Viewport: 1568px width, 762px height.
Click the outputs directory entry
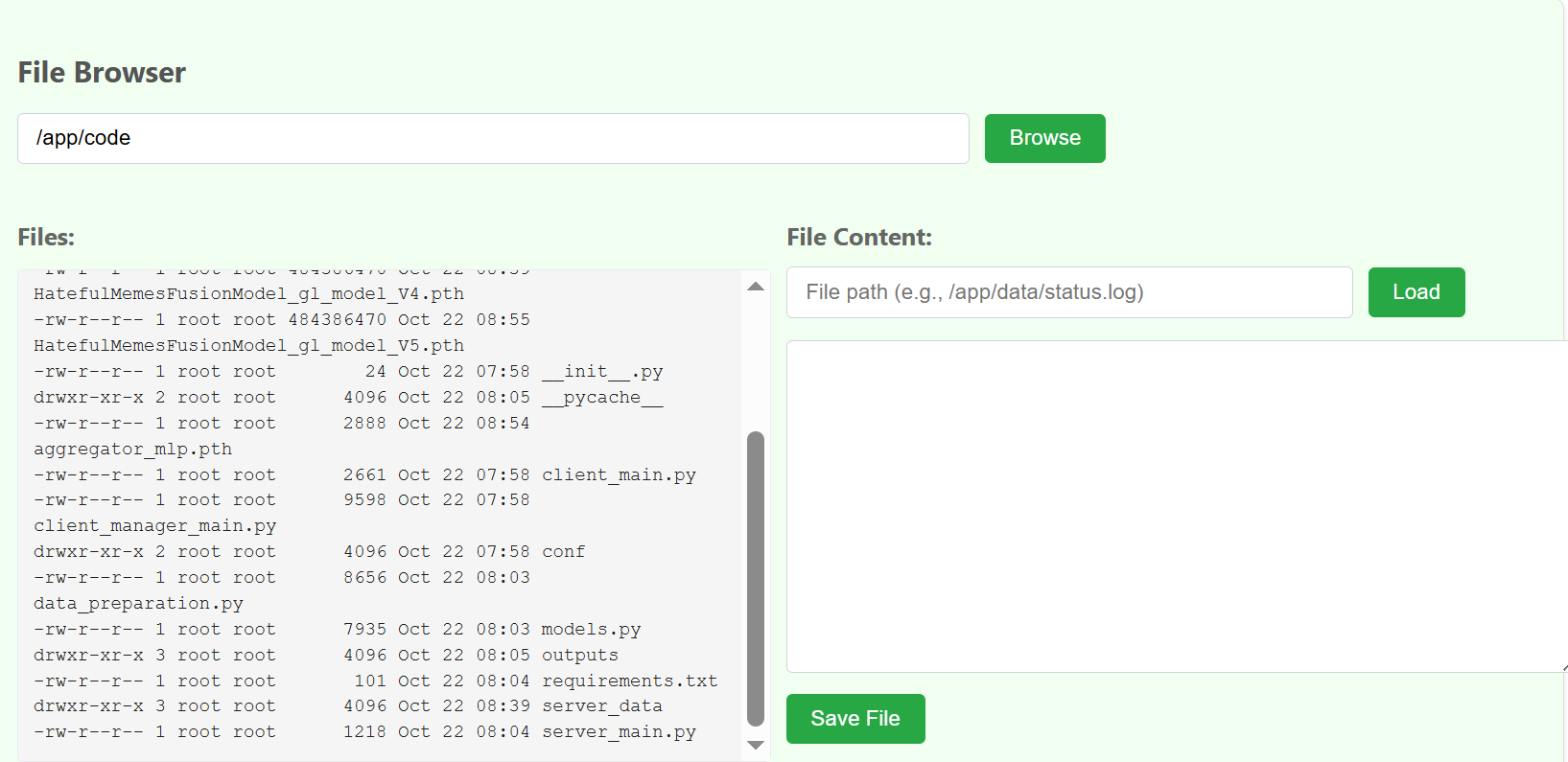pyautogui.click(x=579, y=655)
